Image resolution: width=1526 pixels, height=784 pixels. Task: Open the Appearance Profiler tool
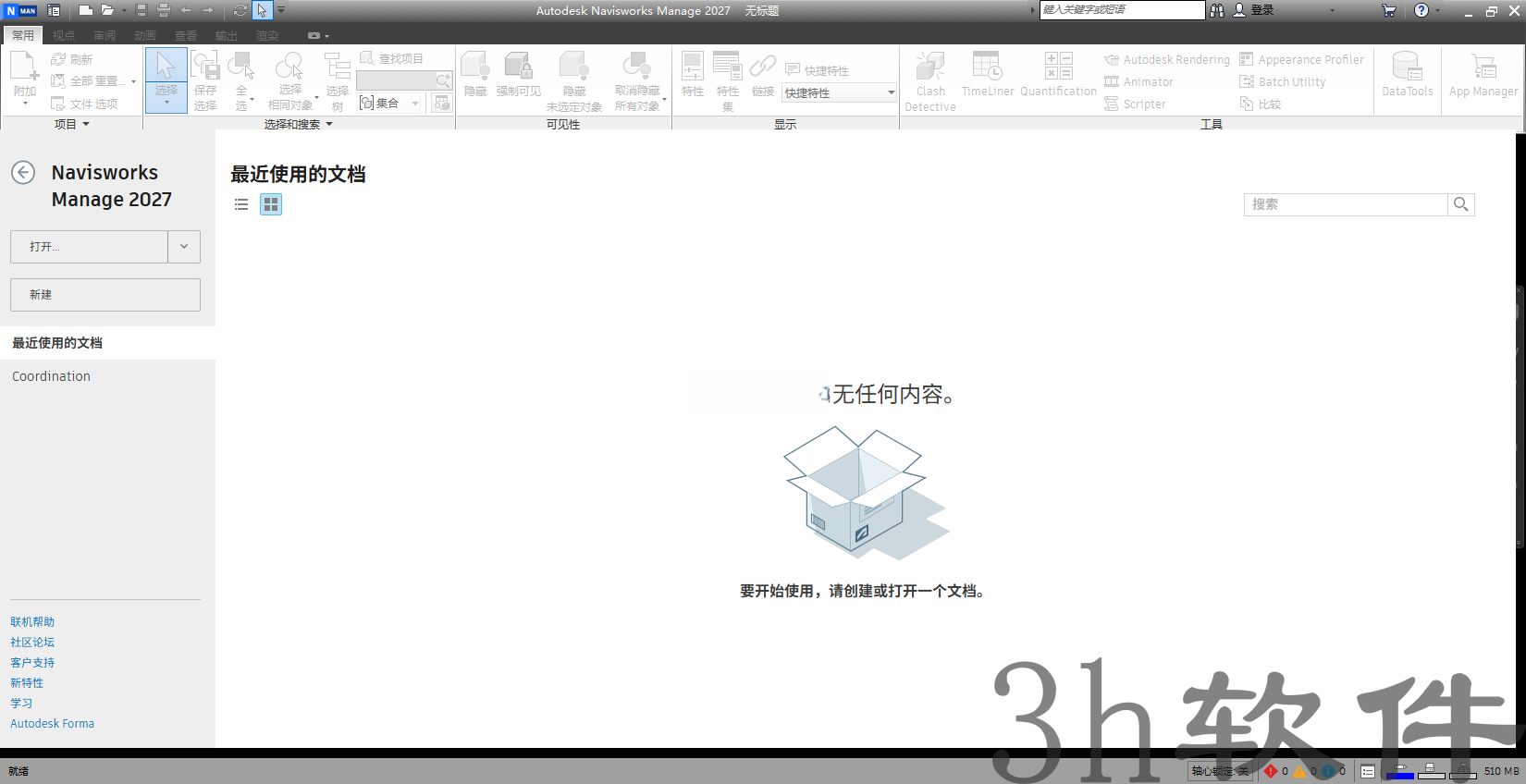coord(1301,59)
